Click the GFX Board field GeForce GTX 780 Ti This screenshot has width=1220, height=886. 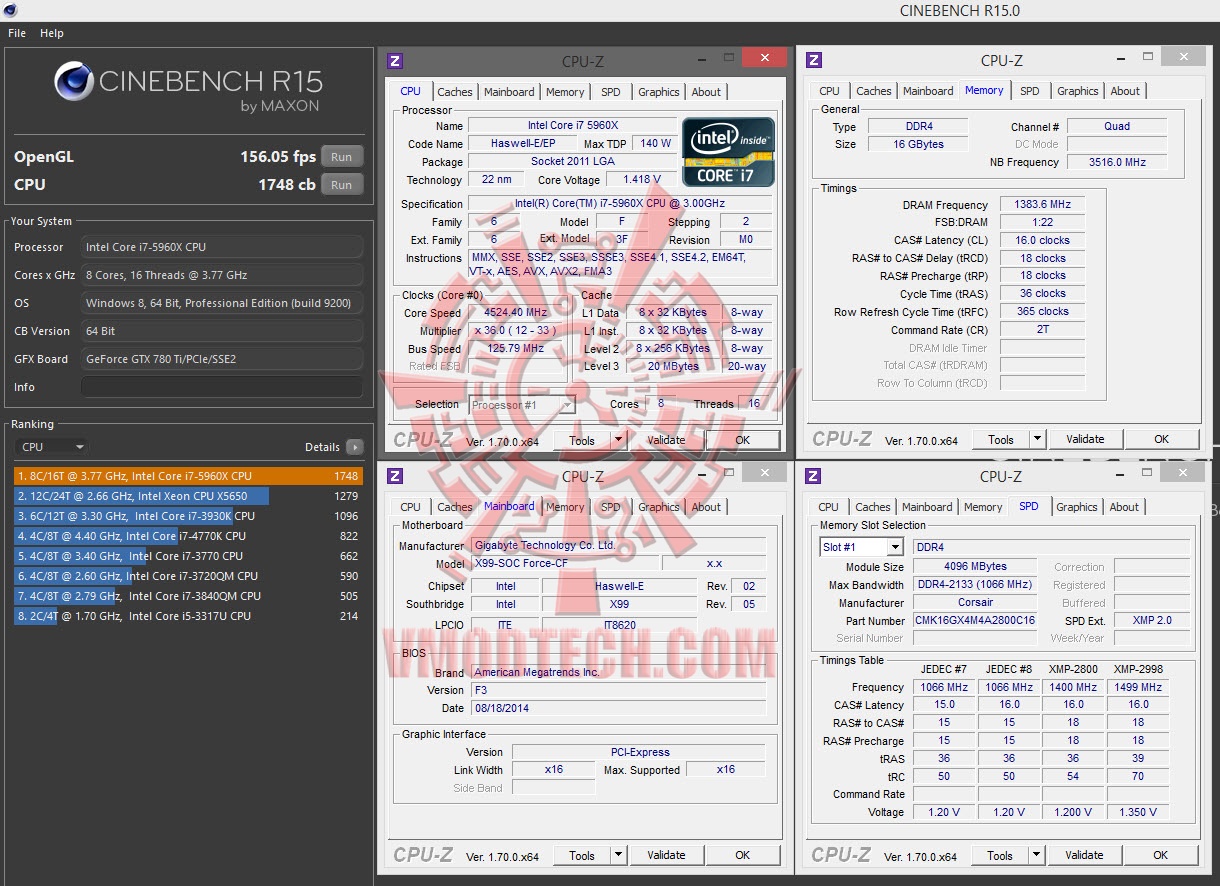coord(222,359)
